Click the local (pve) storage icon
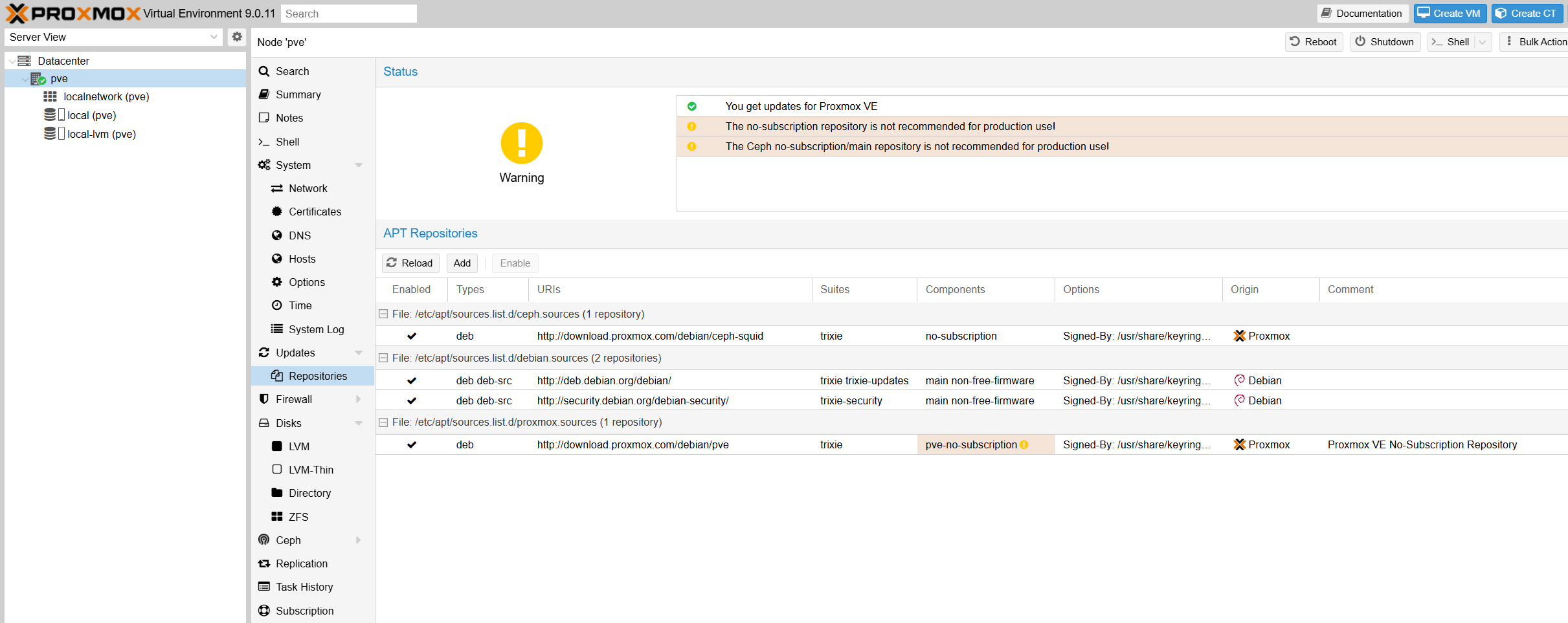Viewport: 1568px width, 623px height. coord(50,115)
